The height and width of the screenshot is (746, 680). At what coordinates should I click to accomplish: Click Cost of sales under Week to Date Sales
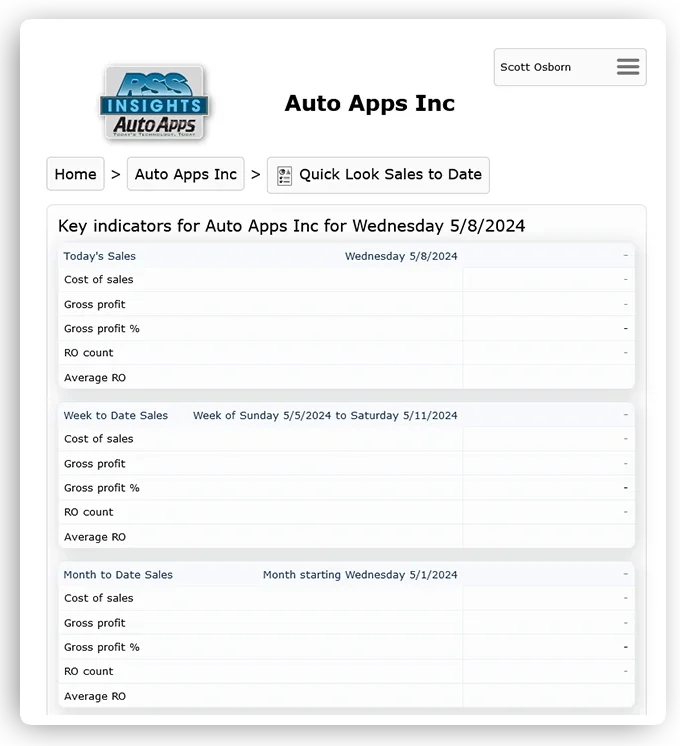point(99,439)
